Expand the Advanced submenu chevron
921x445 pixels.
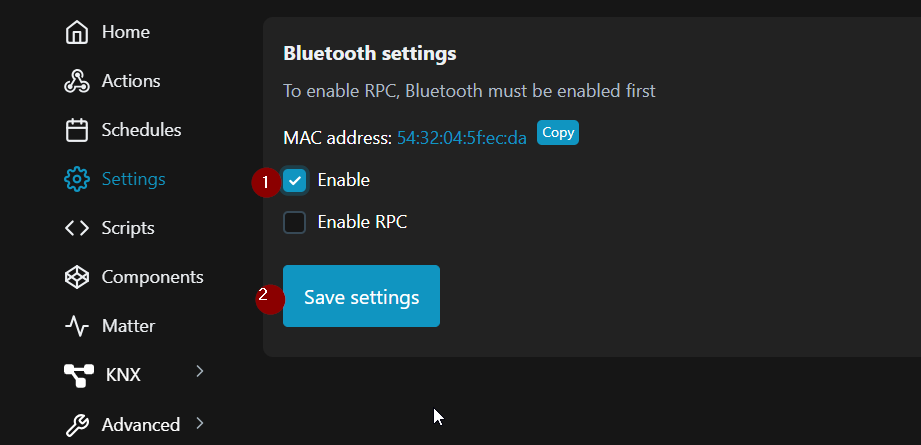200,423
